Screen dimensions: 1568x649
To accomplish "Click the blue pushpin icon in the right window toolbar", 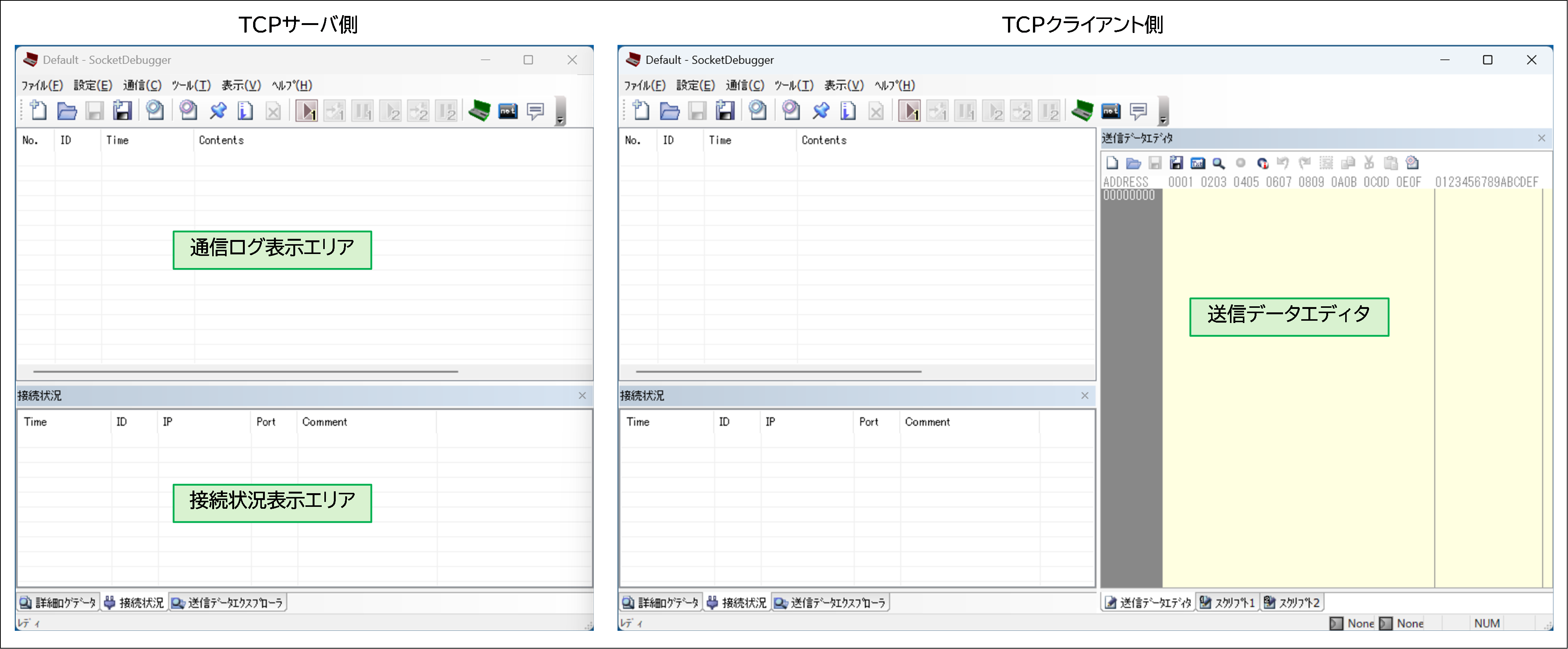I will pyautogui.click(x=820, y=111).
